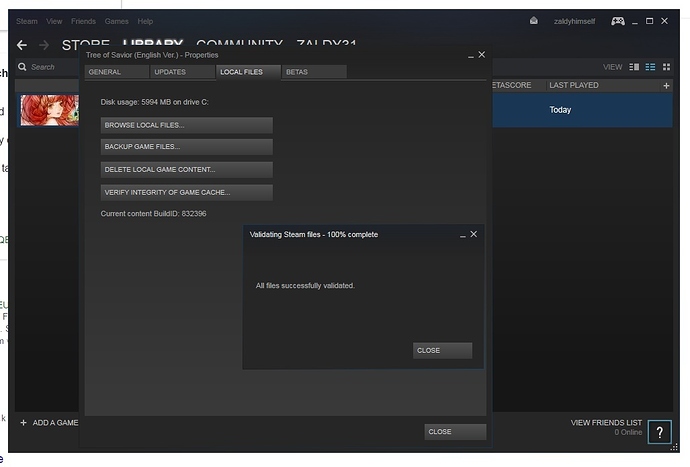Switch library to list view icon

[650, 67]
